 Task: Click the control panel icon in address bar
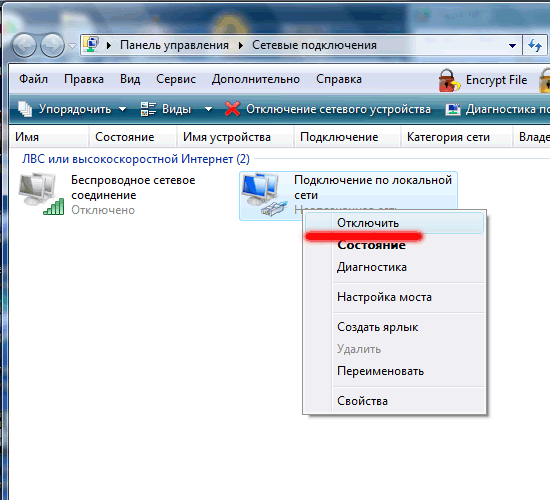click(91, 45)
